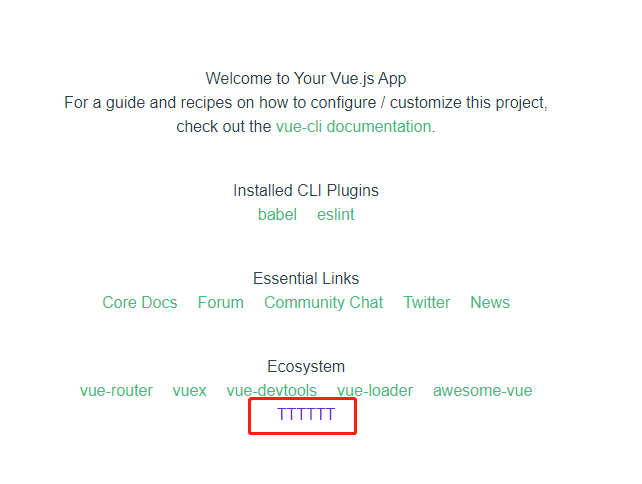Image resolution: width=642 pixels, height=484 pixels.
Task: Open the vuex link
Action: pyautogui.click(x=190, y=391)
